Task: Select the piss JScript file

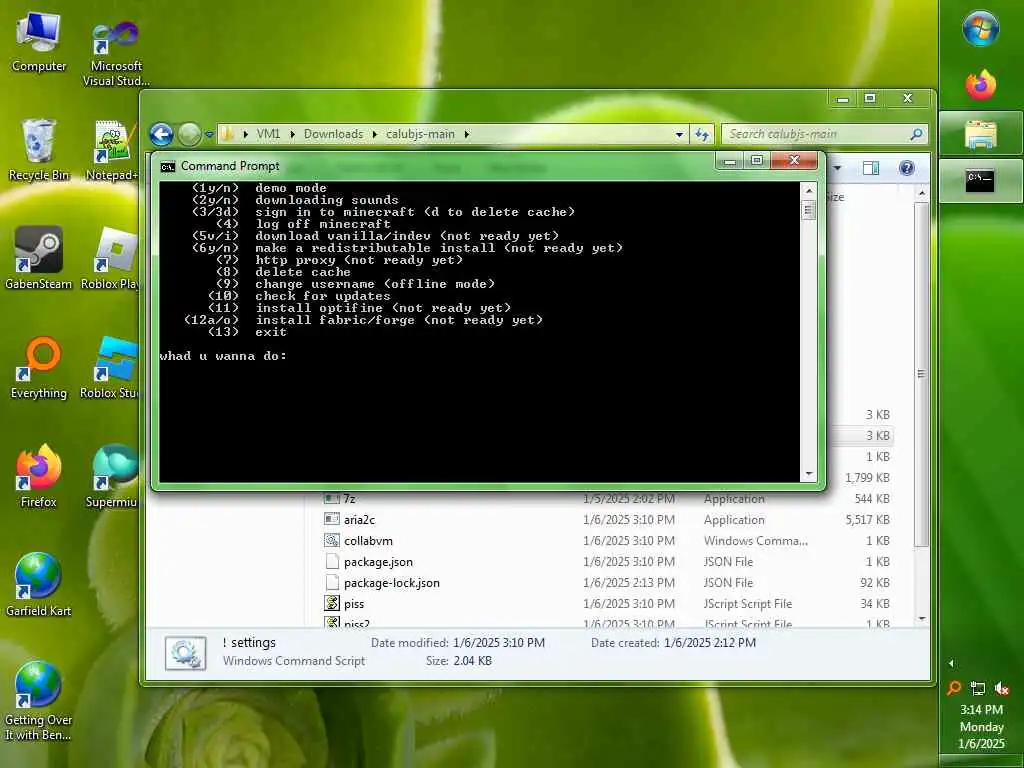Action: (x=353, y=603)
